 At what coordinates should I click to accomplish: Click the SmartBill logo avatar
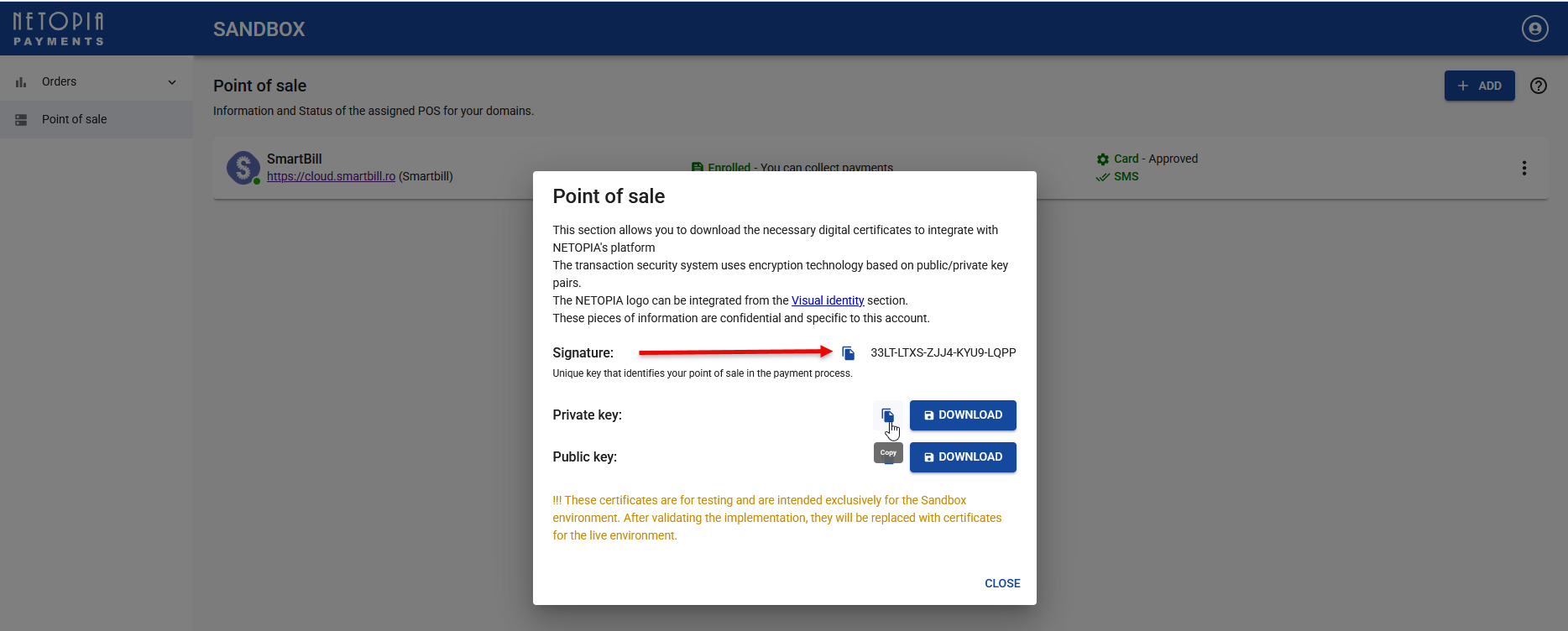243,168
